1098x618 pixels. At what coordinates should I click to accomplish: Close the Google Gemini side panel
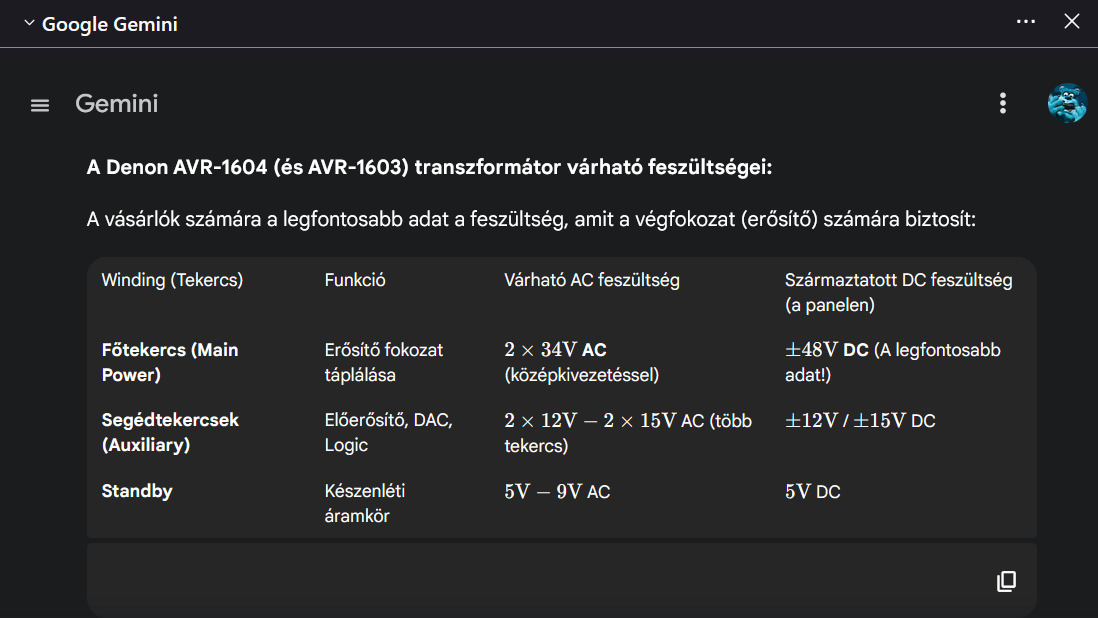[x=1072, y=21]
